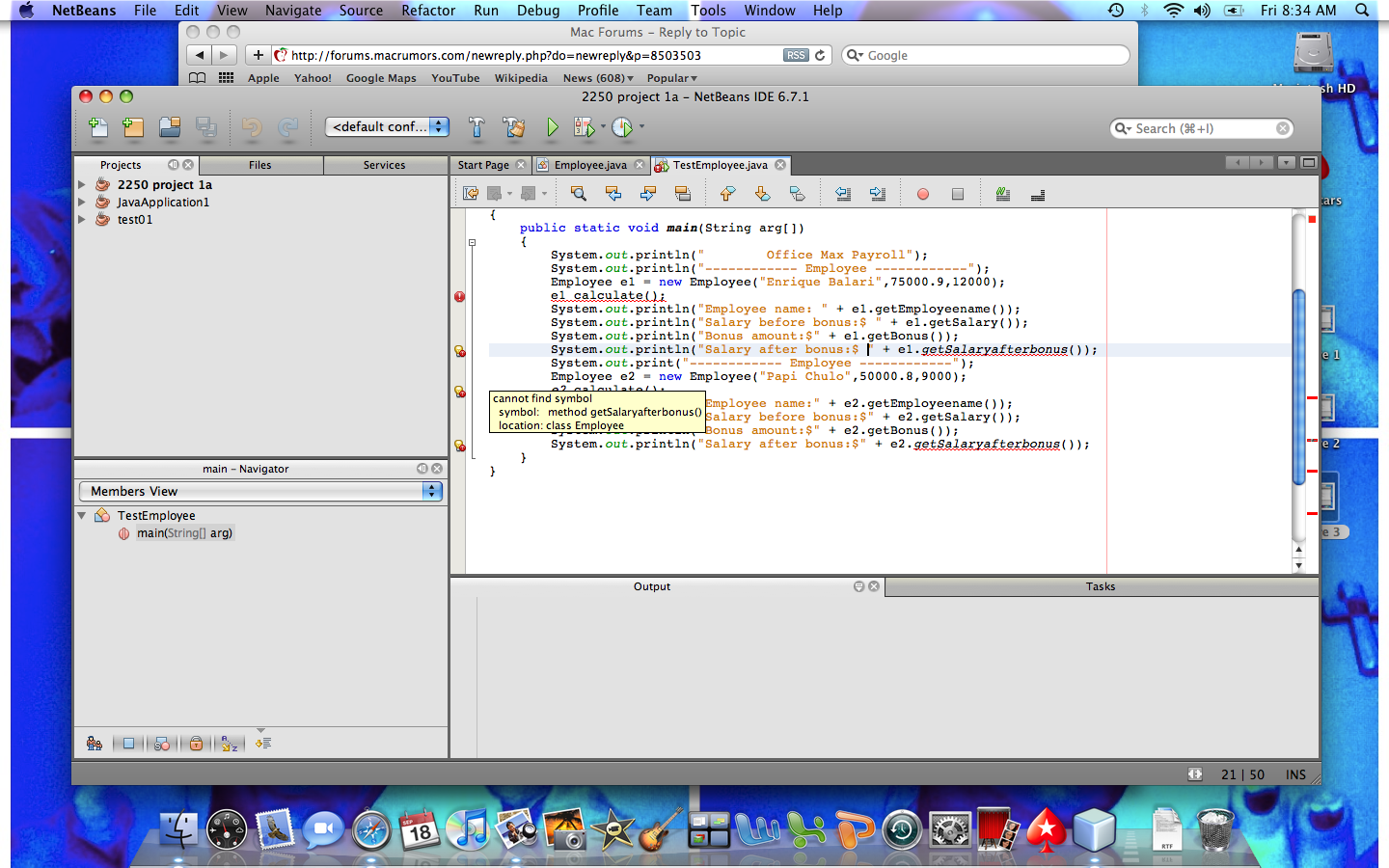The image size is (1389, 868).
Task: Switch to the Services tab
Action: point(385,165)
